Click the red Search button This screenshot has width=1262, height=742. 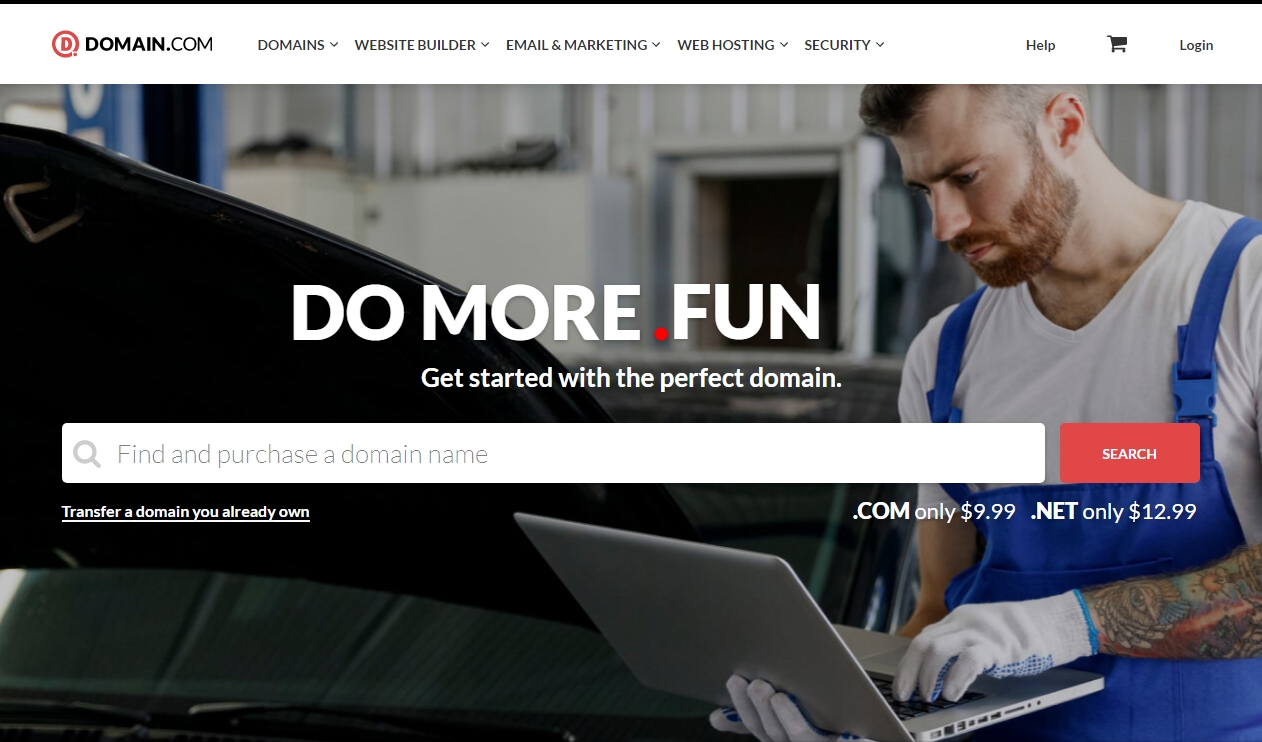point(1130,453)
